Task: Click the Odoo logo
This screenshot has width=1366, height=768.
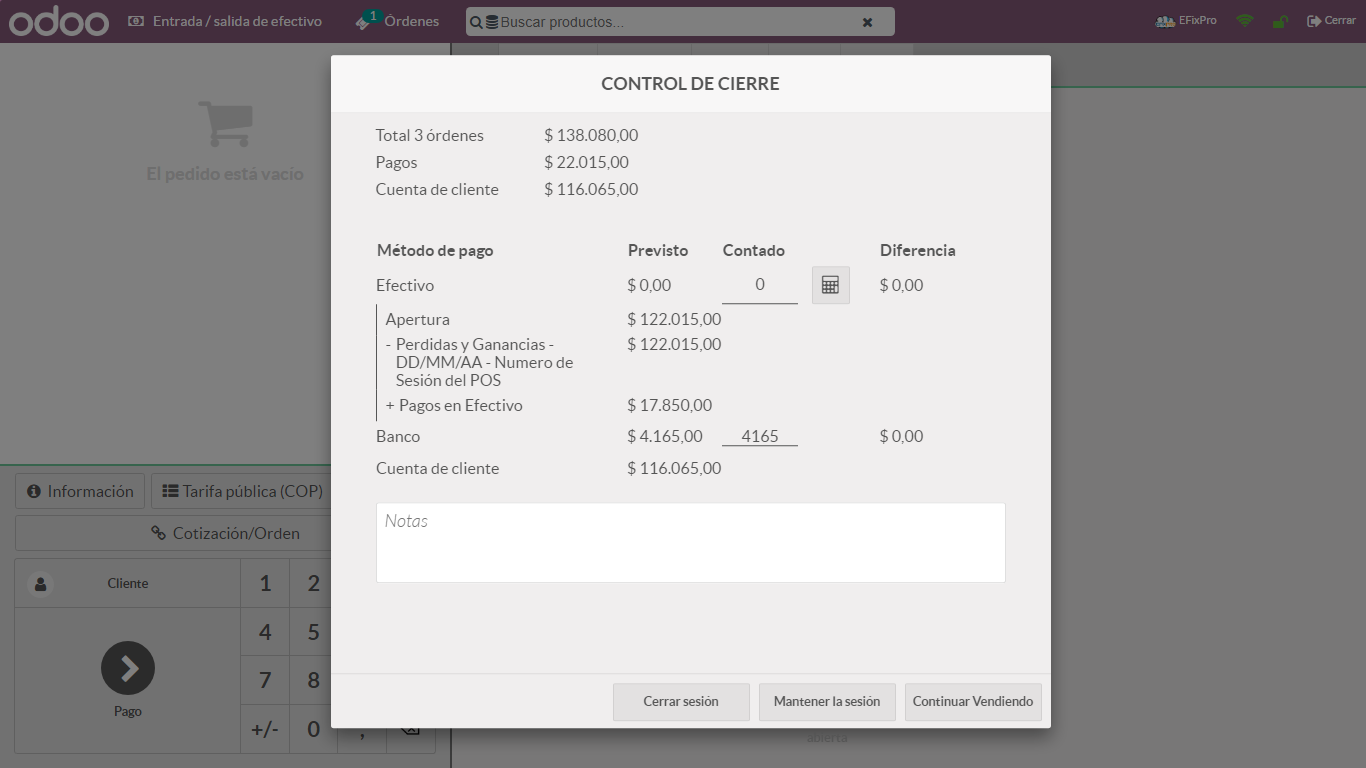Action: (x=59, y=21)
